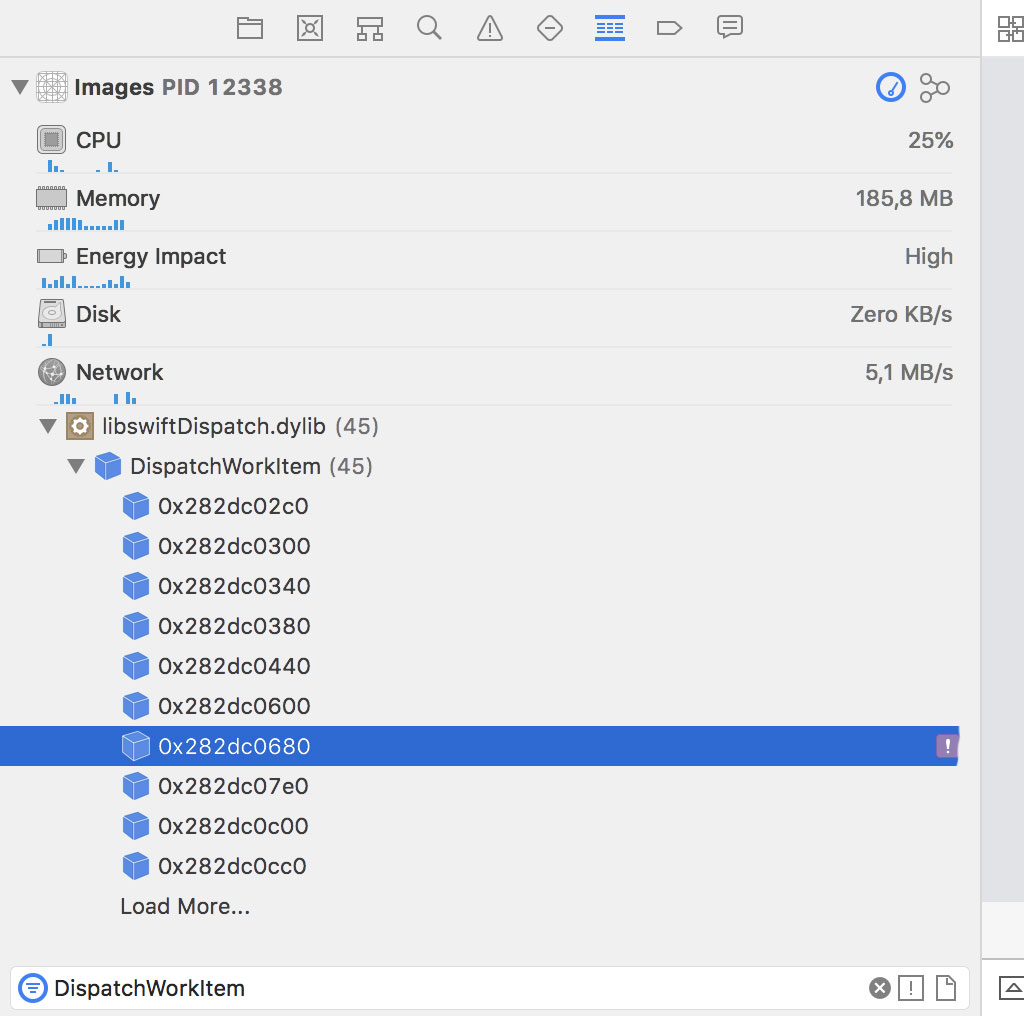Select the Debug navigator tab
Viewport: 1024px width, 1016px height.
[610, 28]
